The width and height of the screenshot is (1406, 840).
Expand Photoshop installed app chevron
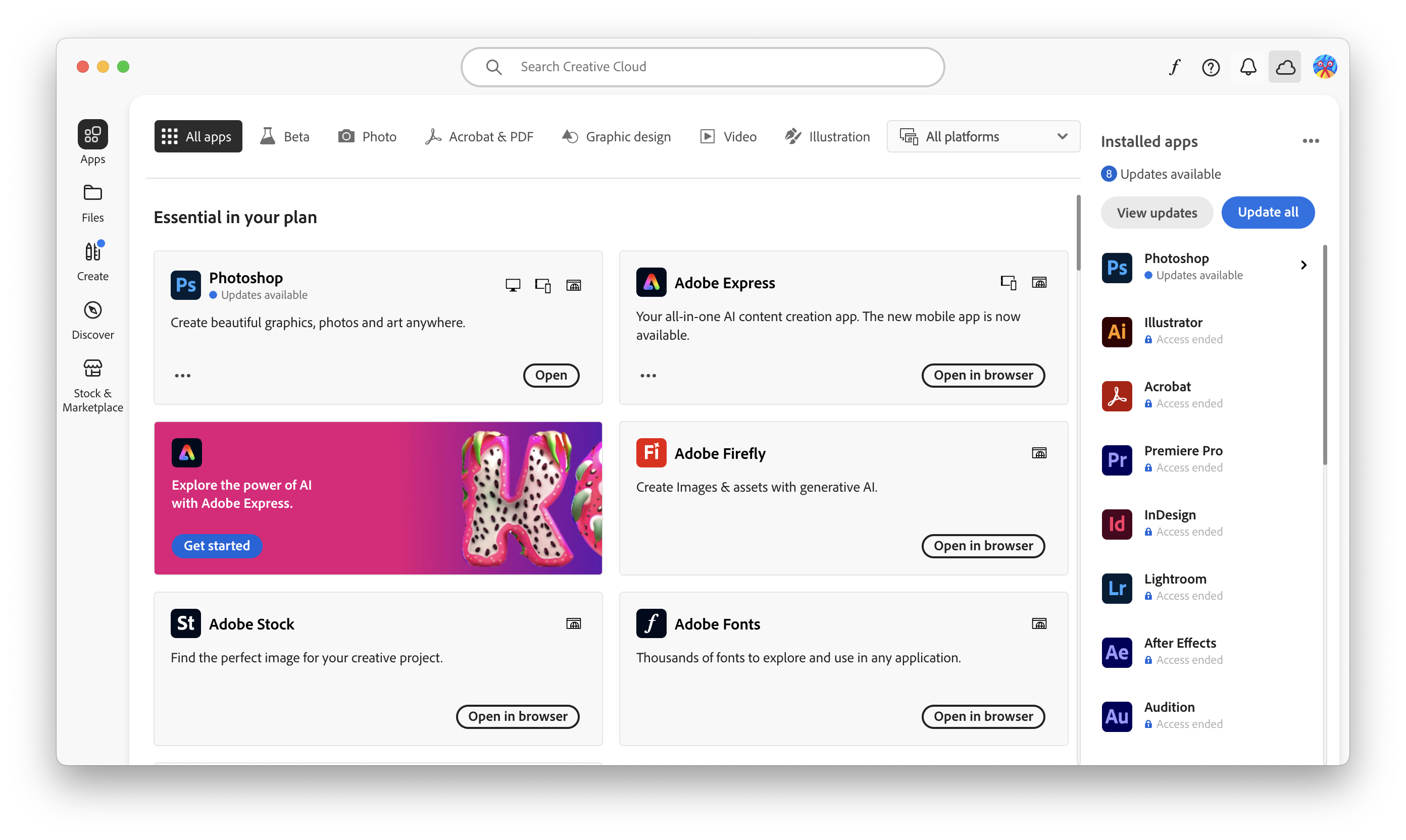(1304, 265)
